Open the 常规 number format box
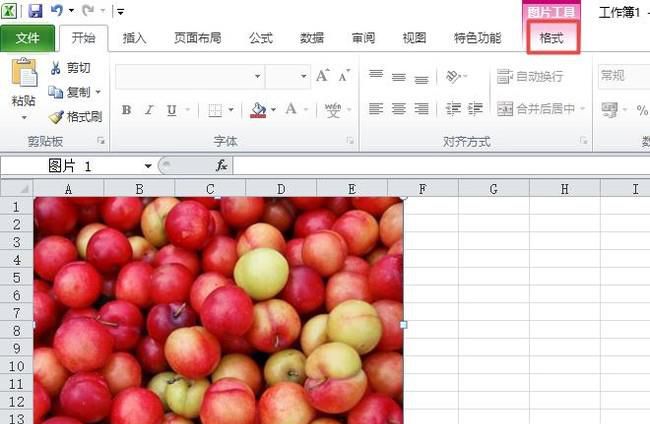Viewport: 650px width, 424px height. pyautogui.click(x=624, y=76)
